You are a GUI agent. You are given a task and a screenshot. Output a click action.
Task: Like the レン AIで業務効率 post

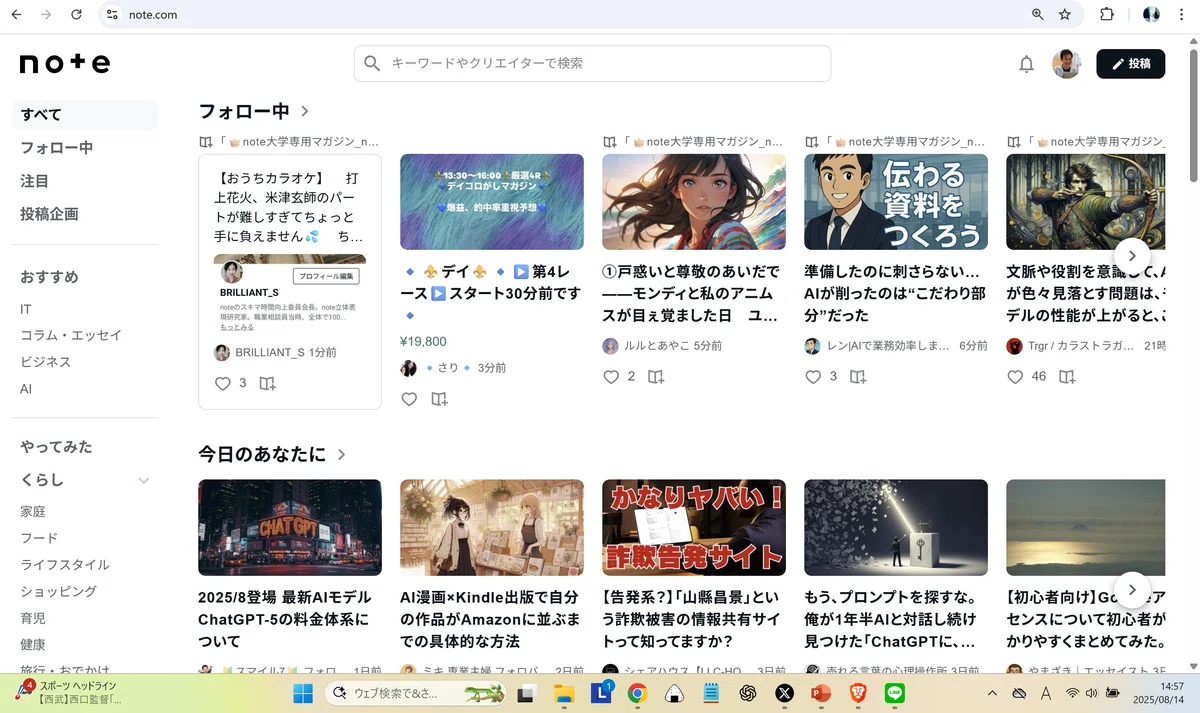coord(813,377)
